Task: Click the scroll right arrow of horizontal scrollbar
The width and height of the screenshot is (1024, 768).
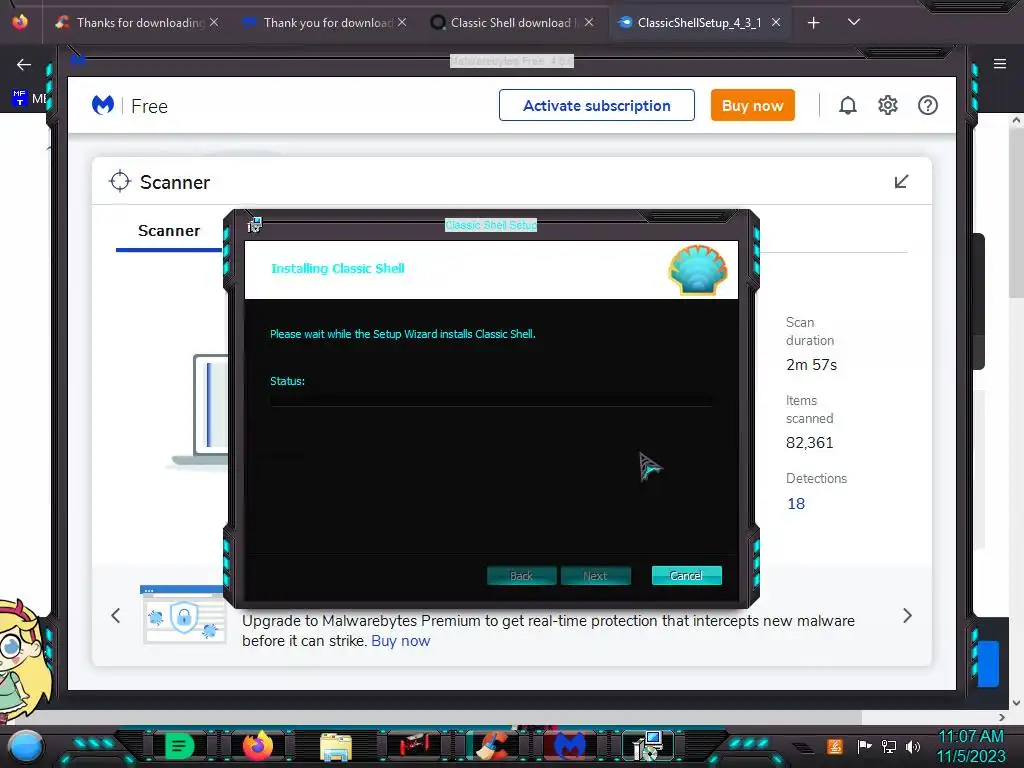Action: tap(1002, 717)
